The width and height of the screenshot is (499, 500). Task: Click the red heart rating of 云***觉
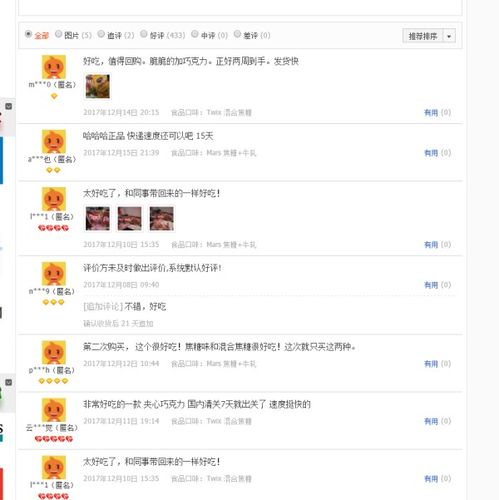(x=54, y=439)
